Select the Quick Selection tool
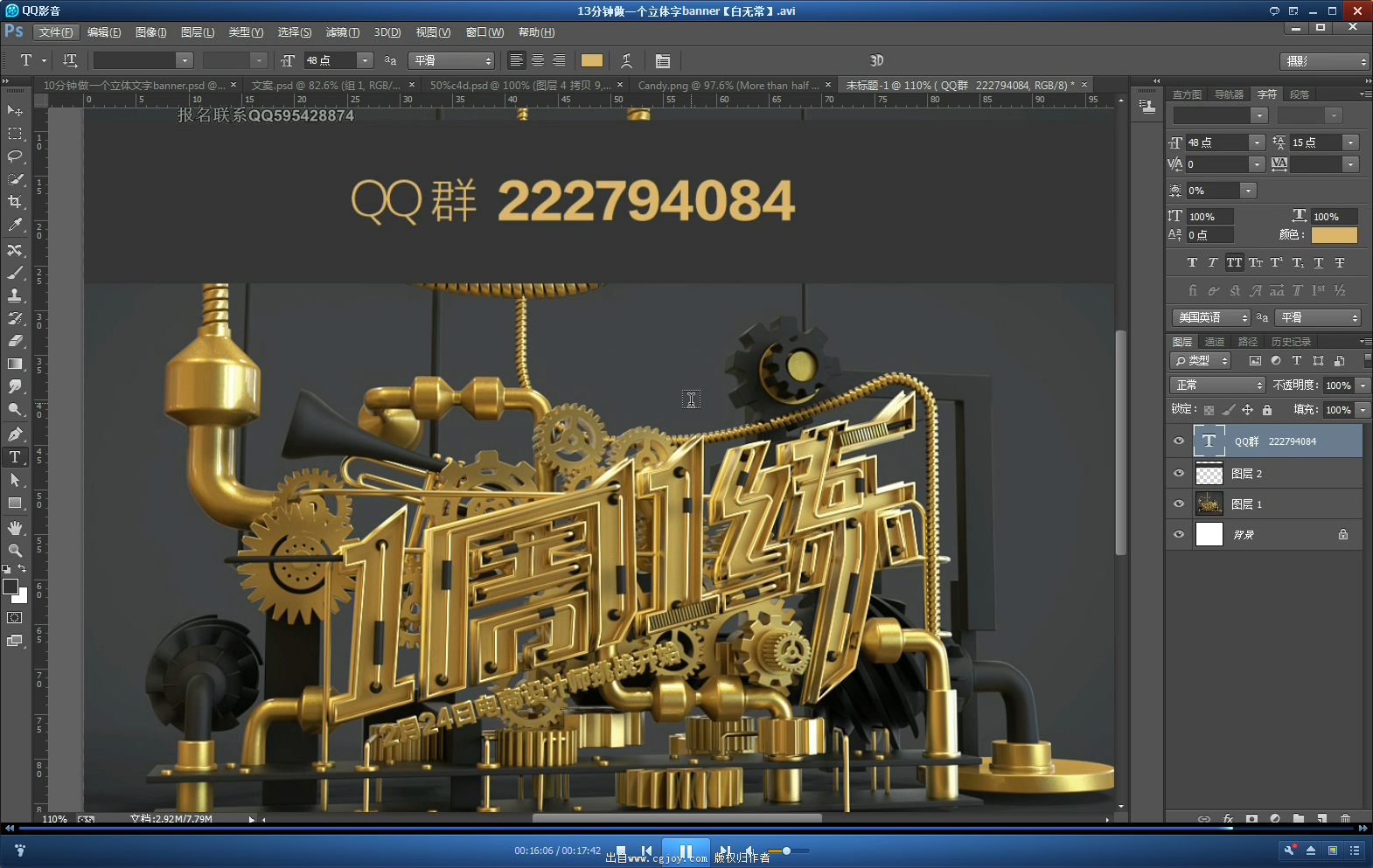Viewport: 1373px width, 868px height. click(x=15, y=179)
